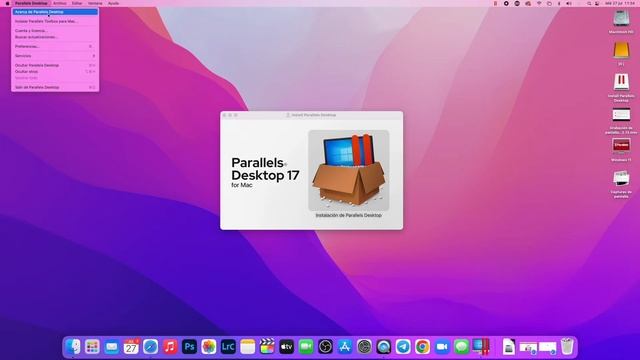Open Telegram from the Dock

403,347
